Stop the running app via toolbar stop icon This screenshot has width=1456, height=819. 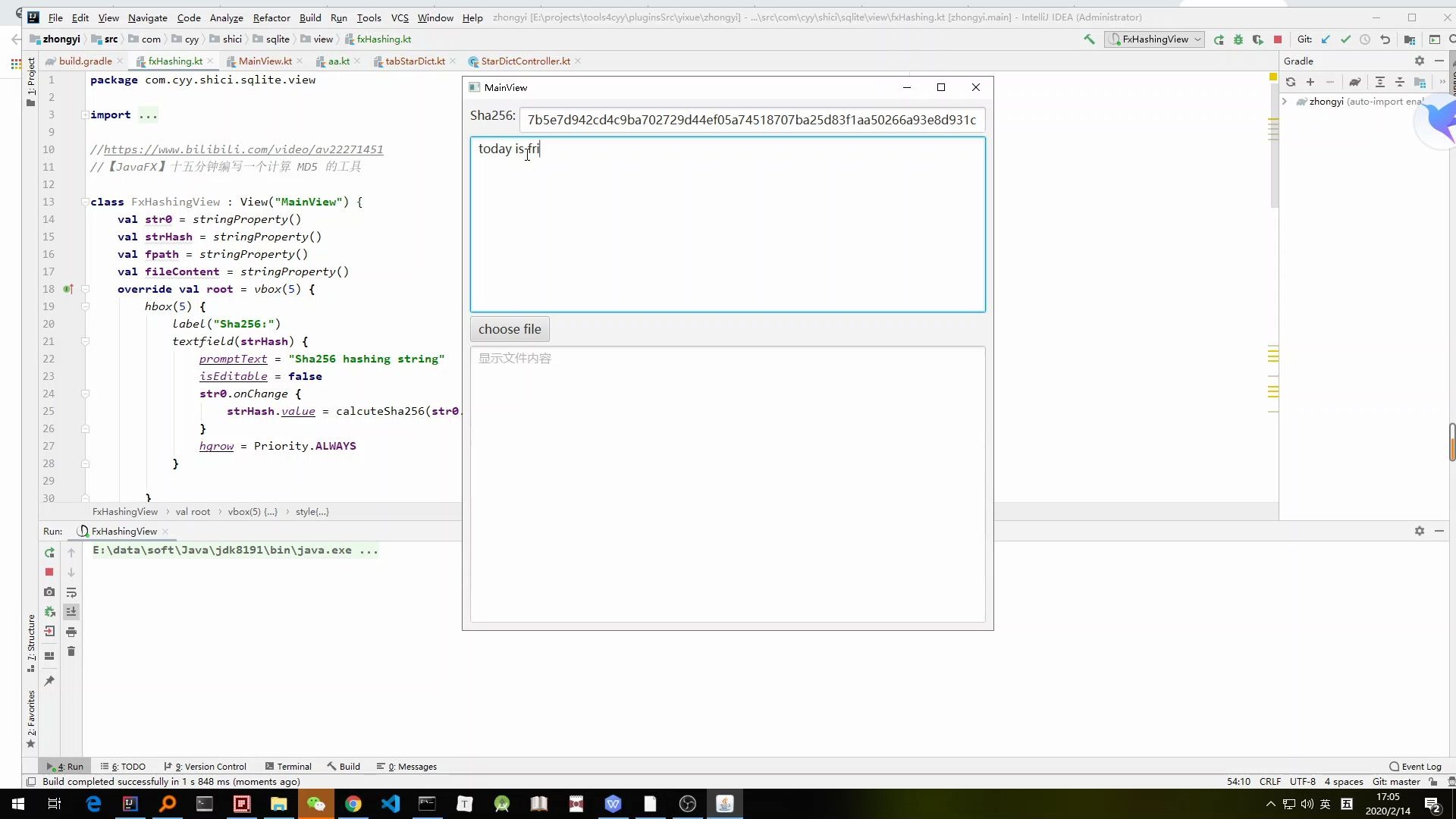coord(1278,39)
